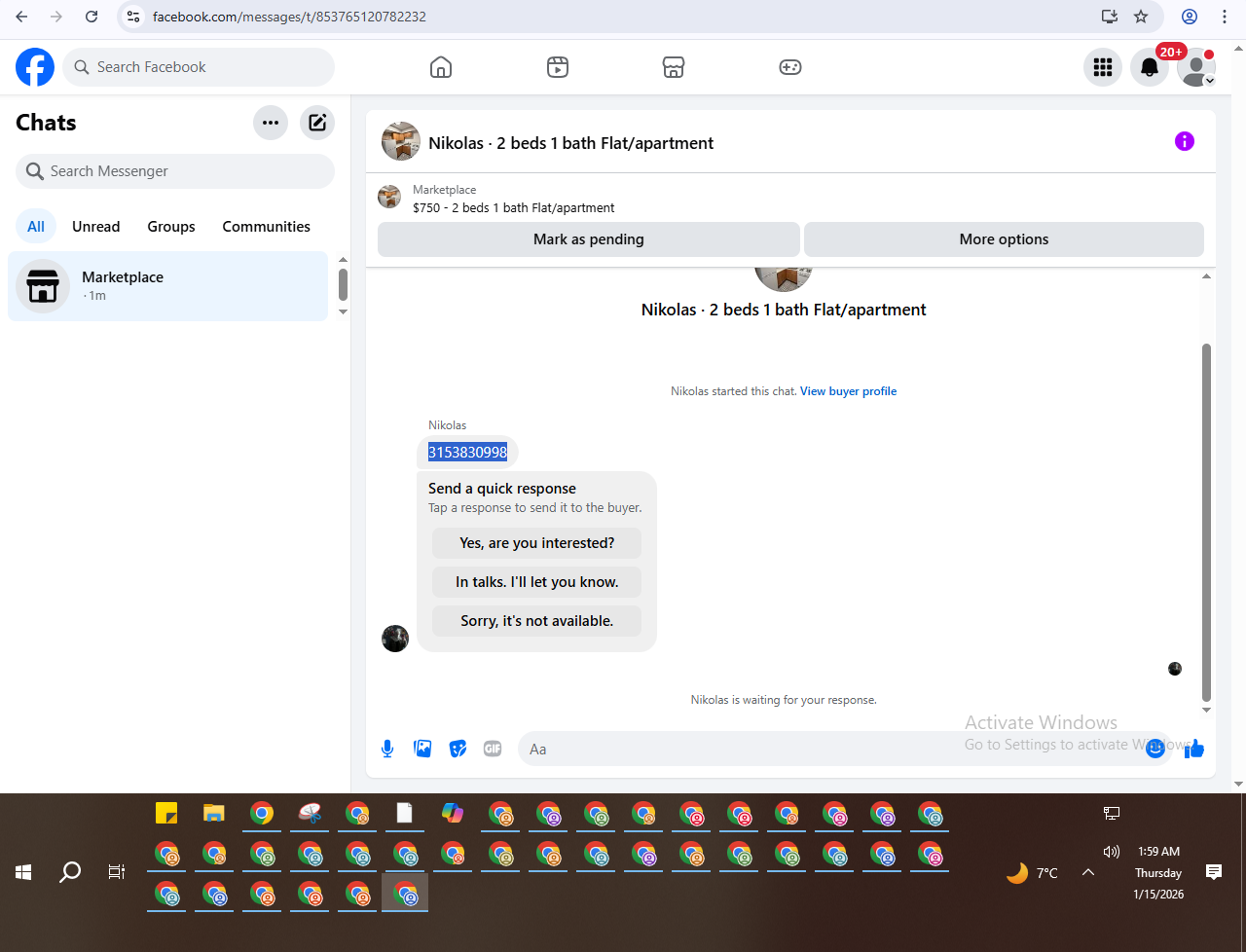Open the Facebook Video tab icon
This screenshot has width=1246, height=952.
point(558,67)
